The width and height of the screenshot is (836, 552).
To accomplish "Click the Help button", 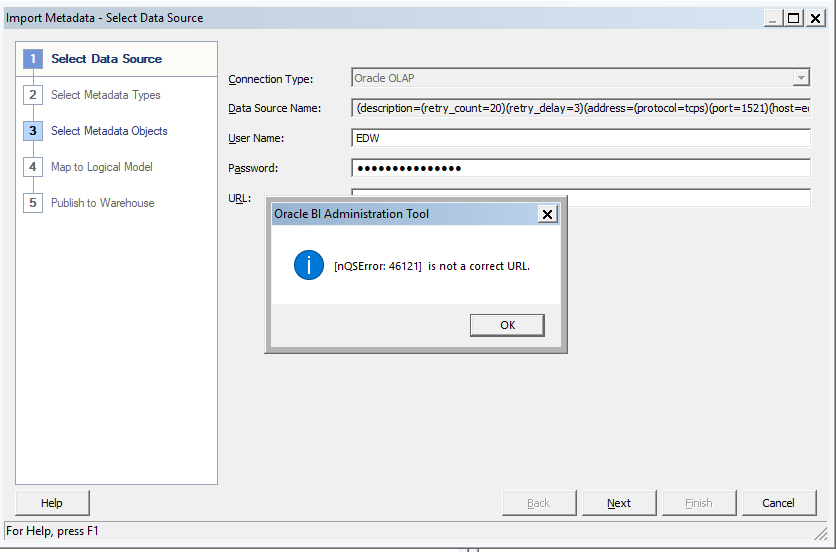I will 52,503.
